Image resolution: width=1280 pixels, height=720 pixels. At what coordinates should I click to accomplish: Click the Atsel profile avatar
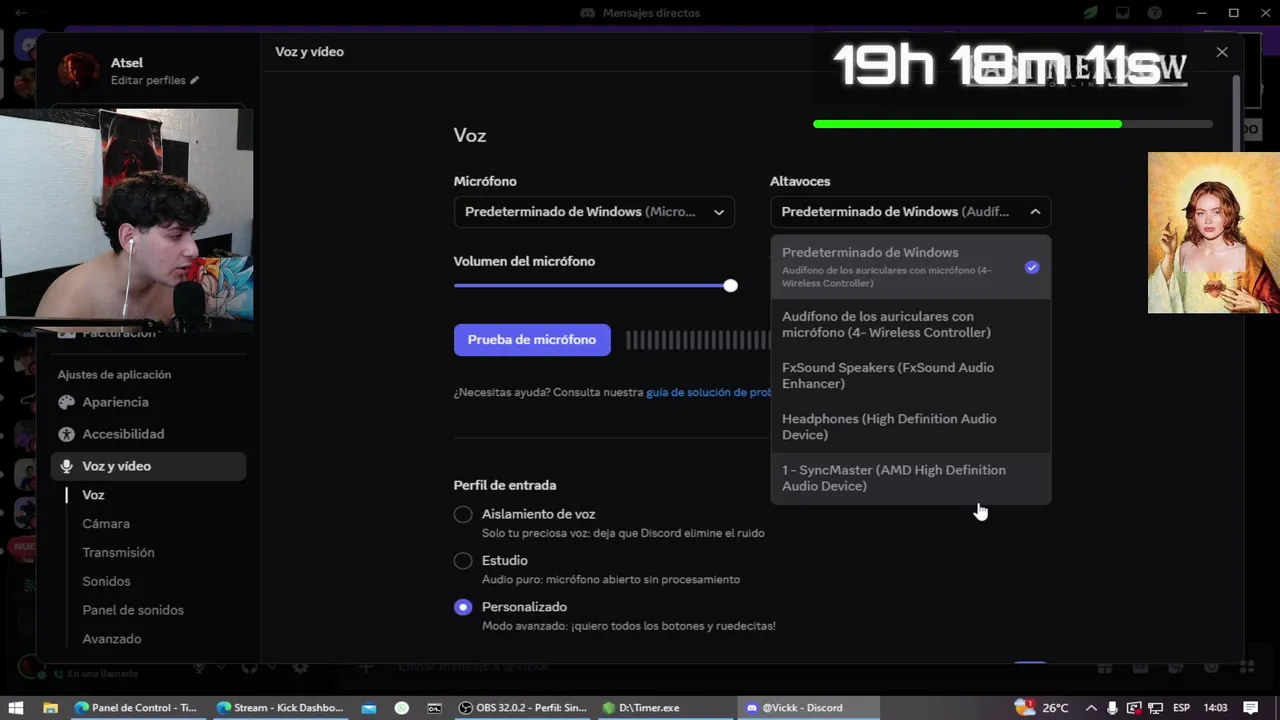click(78, 70)
